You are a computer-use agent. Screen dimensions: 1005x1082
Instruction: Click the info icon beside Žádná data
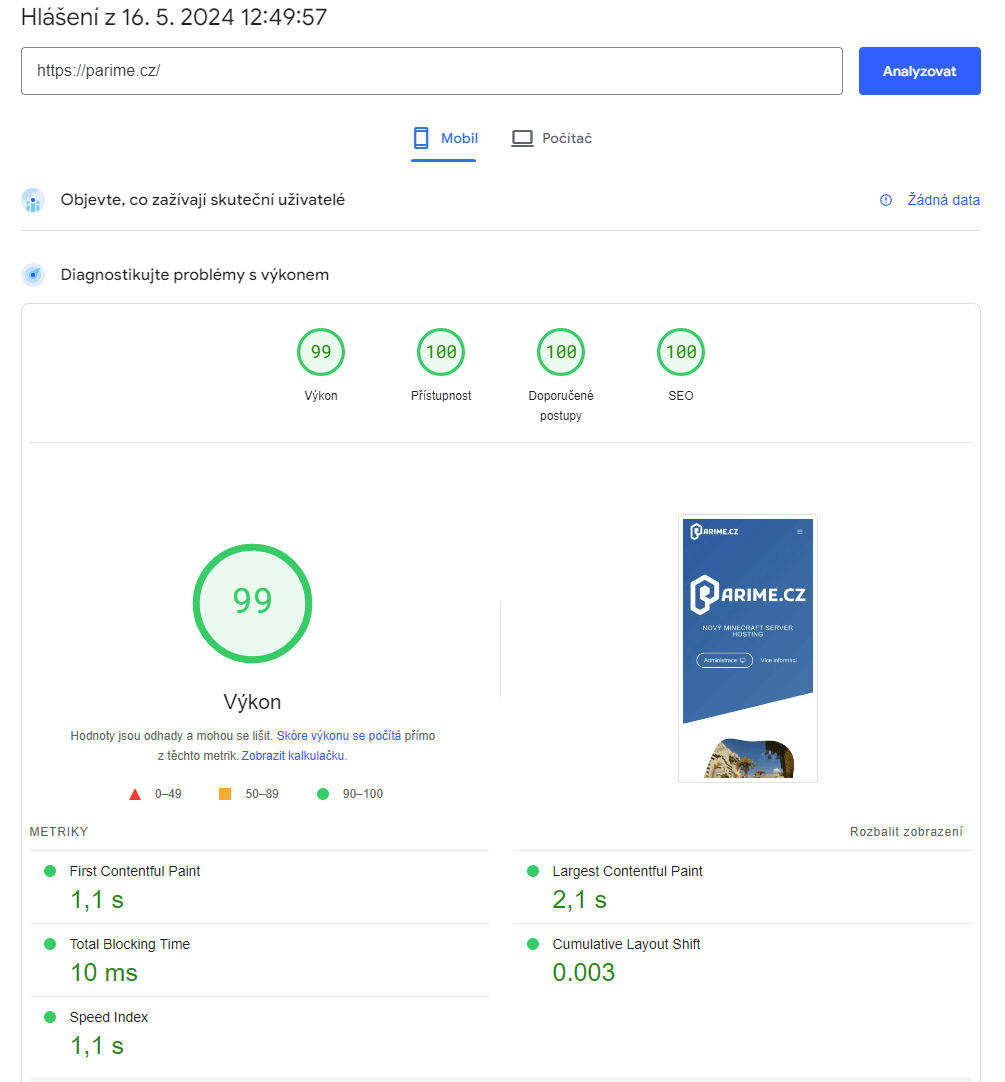coord(886,200)
